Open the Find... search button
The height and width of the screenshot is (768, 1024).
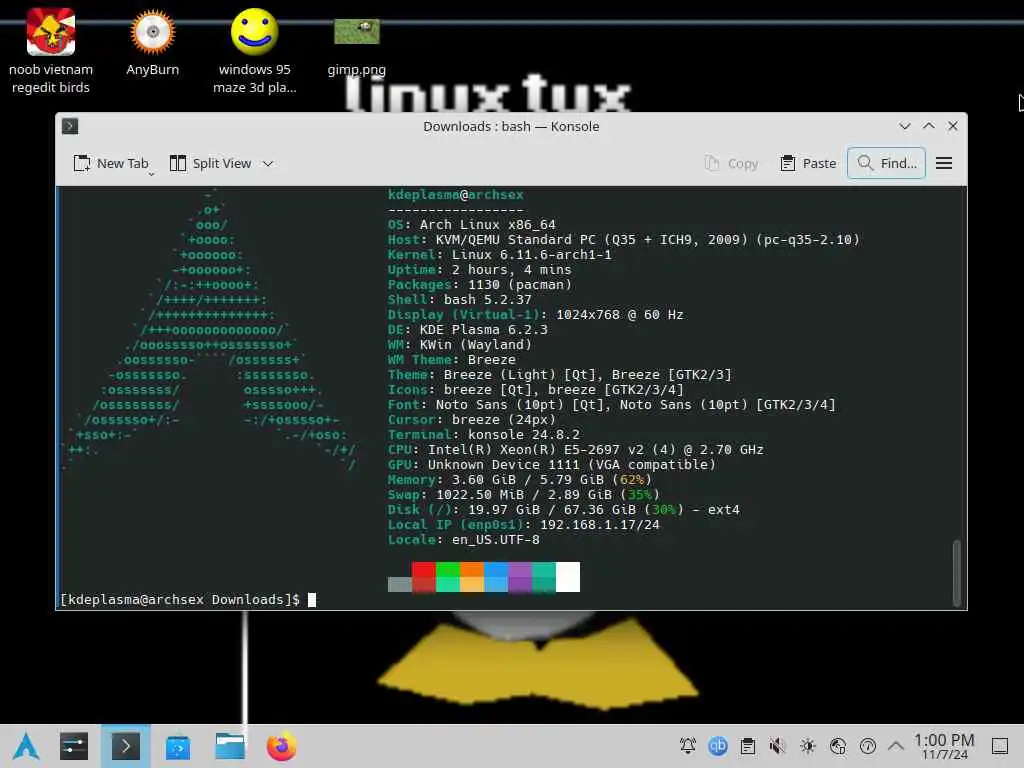click(886, 163)
